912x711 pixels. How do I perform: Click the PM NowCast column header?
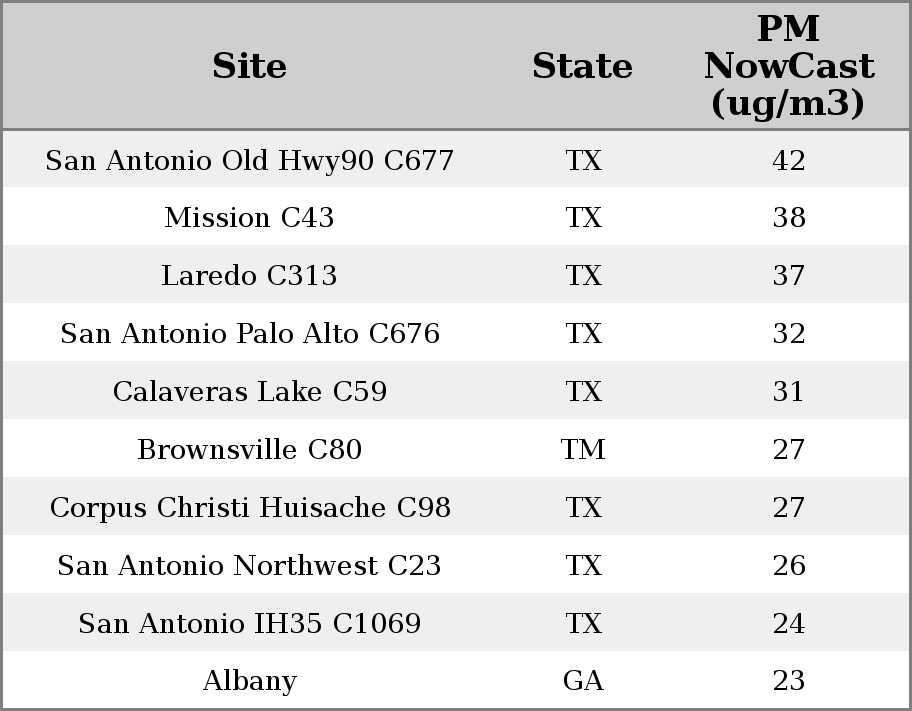pyautogui.click(x=789, y=66)
